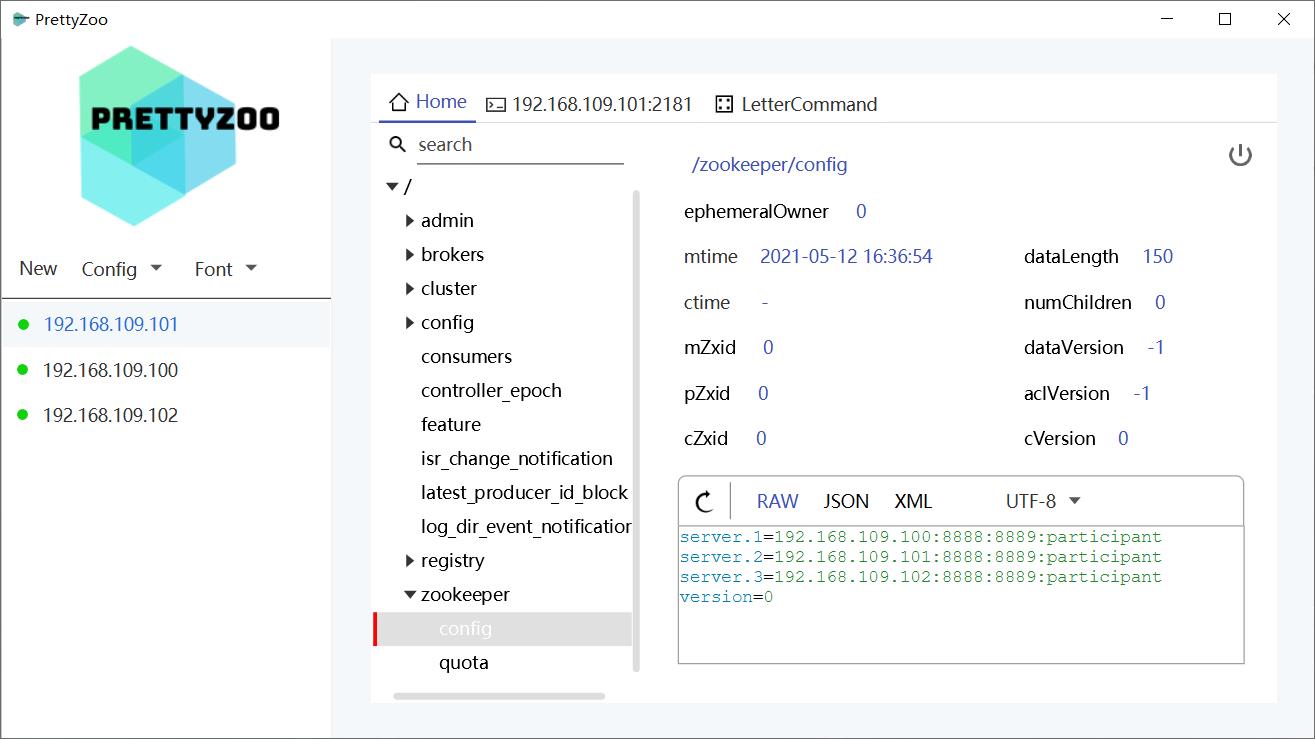Click the ephemeralOwner value 0
The height and width of the screenshot is (739, 1315).
coord(861,212)
